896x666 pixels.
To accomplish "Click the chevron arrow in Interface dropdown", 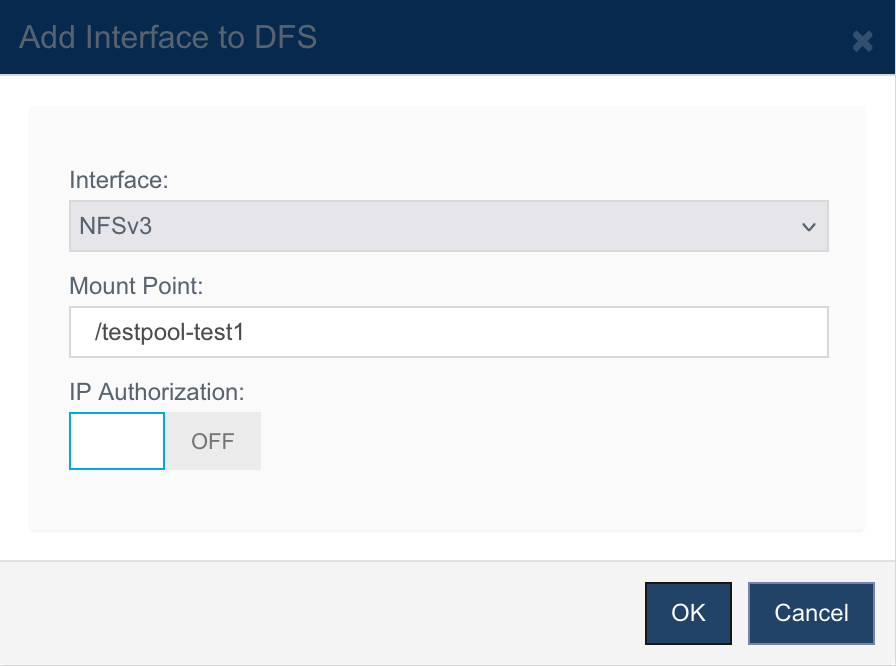I will (809, 227).
